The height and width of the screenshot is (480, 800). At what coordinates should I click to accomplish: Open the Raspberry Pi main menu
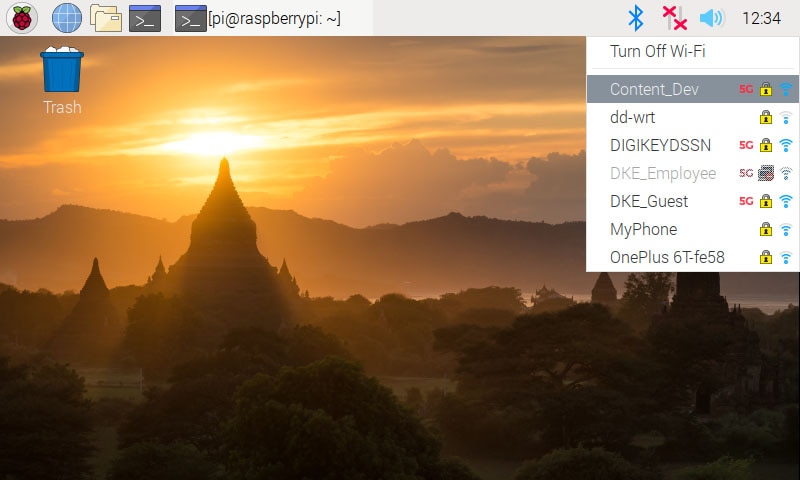coord(21,18)
